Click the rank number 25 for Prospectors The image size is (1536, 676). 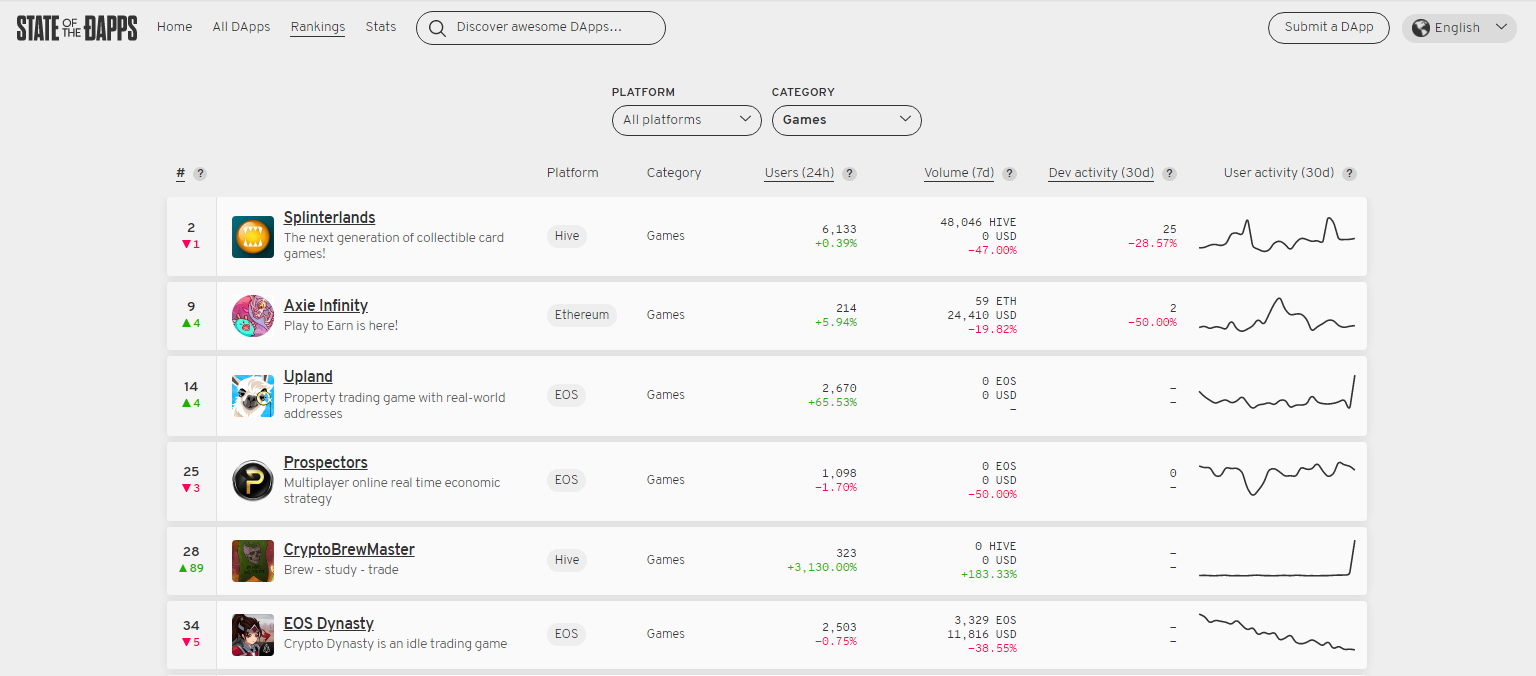(x=191, y=472)
